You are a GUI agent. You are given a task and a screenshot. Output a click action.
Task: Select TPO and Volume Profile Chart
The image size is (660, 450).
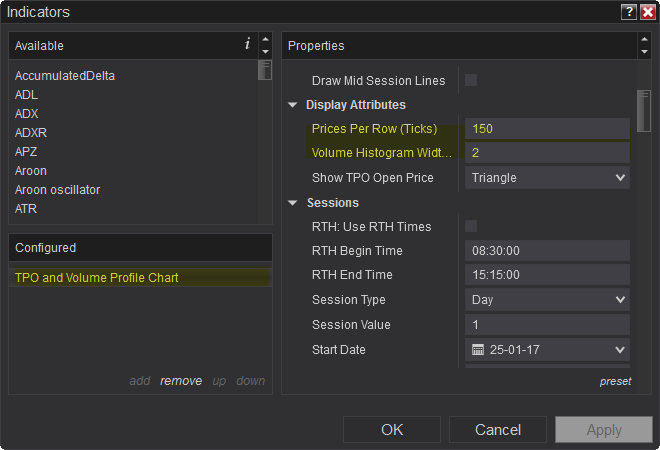[140, 278]
